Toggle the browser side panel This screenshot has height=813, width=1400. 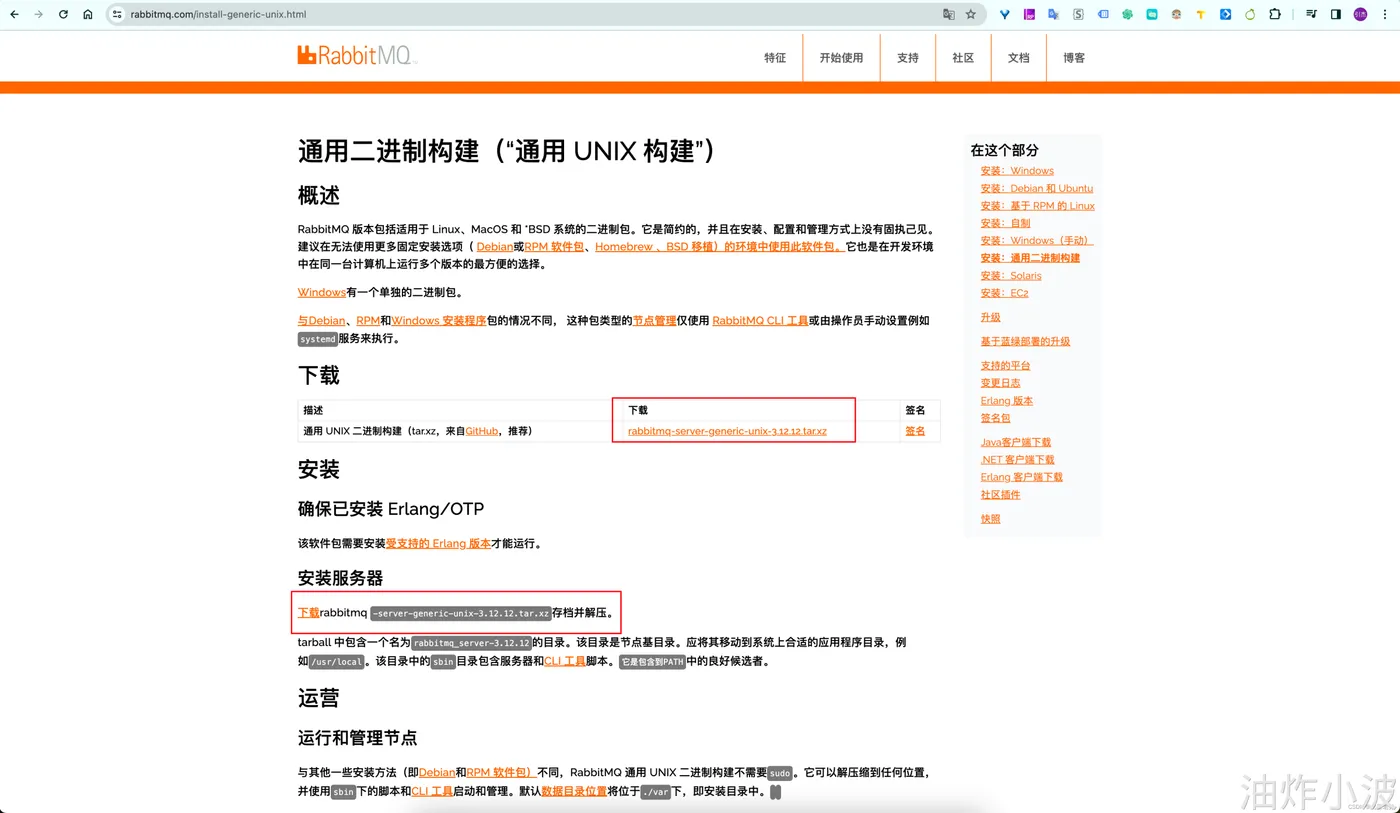[1335, 15]
